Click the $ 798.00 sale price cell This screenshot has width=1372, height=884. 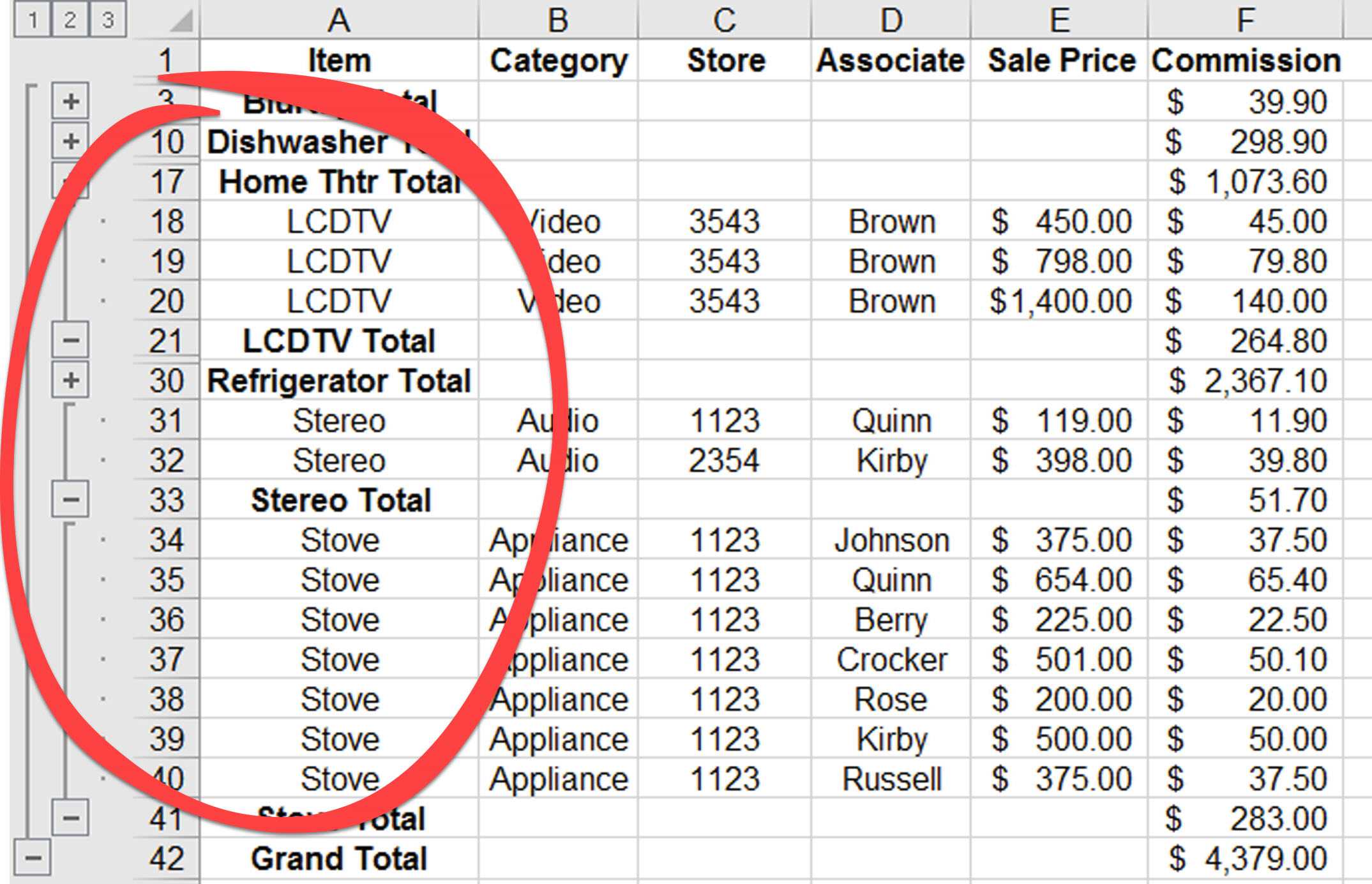point(1060,261)
